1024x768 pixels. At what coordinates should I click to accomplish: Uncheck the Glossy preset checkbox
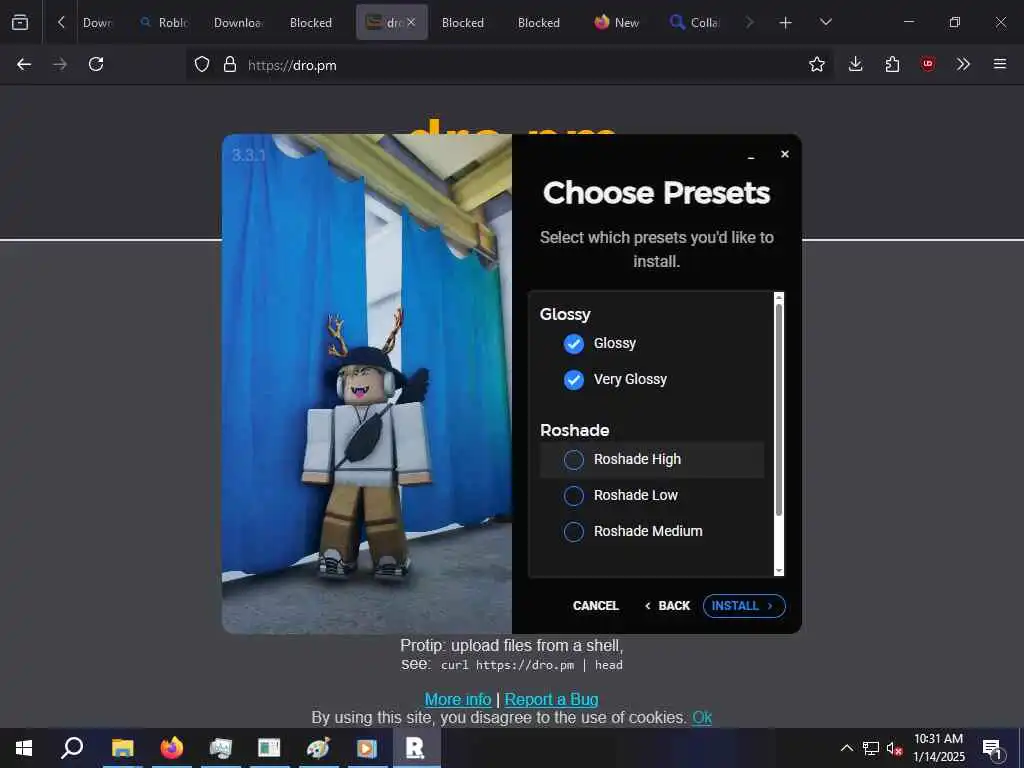pyautogui.click(x=573, y=344)
